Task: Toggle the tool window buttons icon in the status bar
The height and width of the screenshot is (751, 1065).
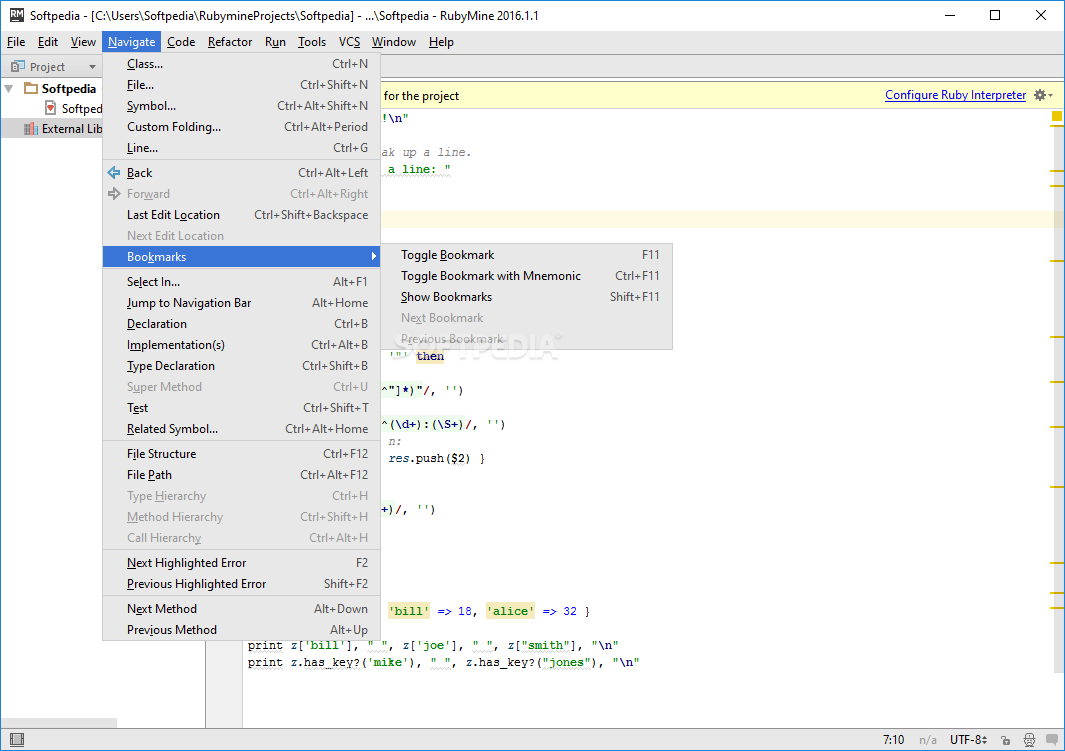Action: [17, 739]
